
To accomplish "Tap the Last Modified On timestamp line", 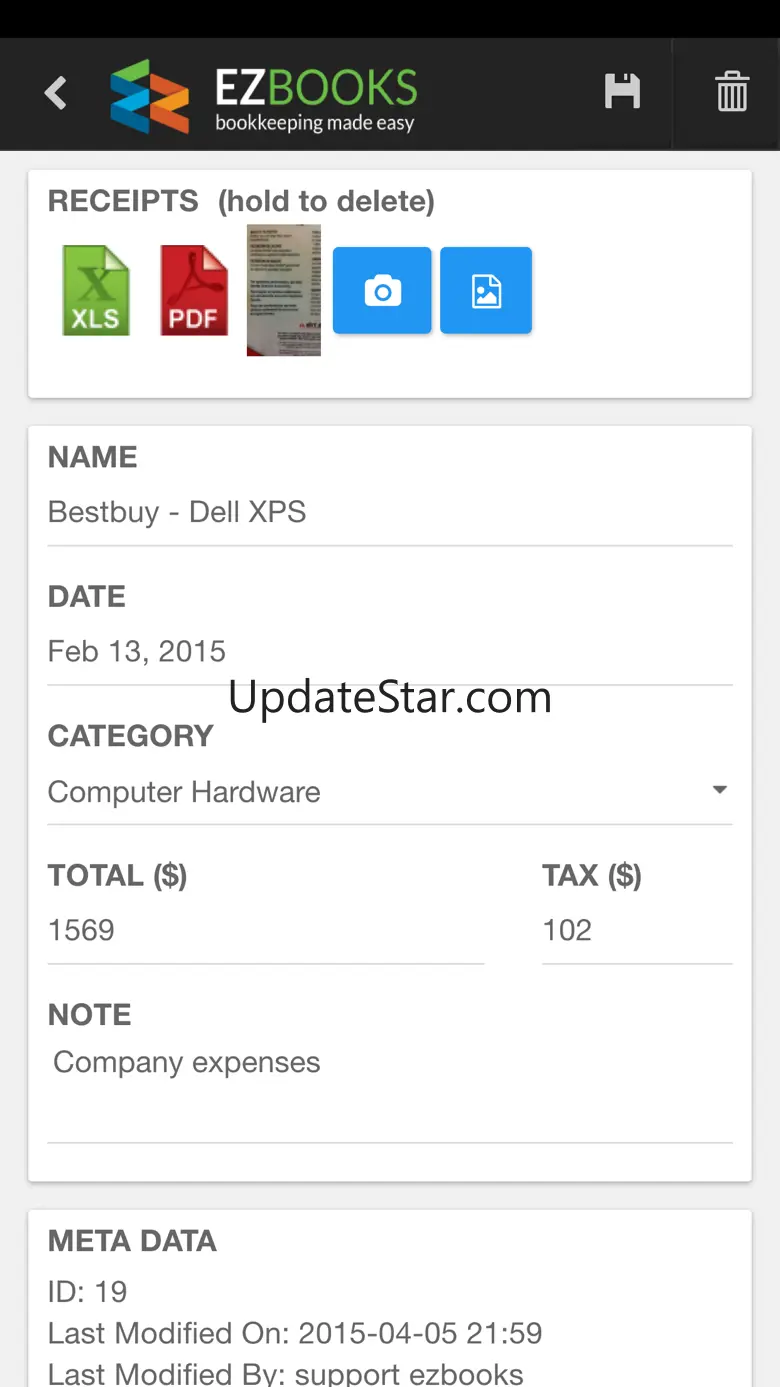I will (x=295, y=1333).
